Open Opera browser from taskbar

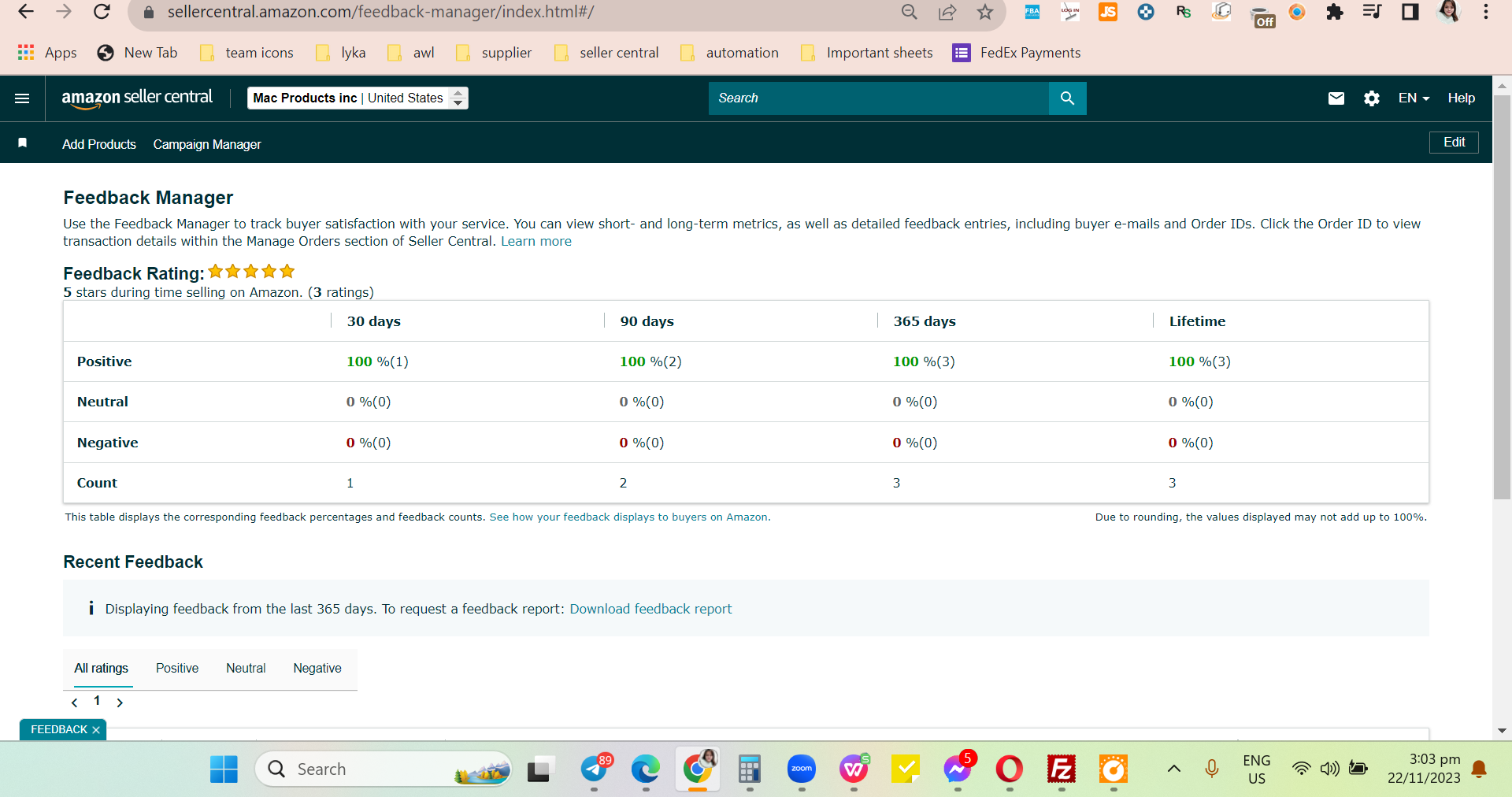click(x=1010, y=769)
